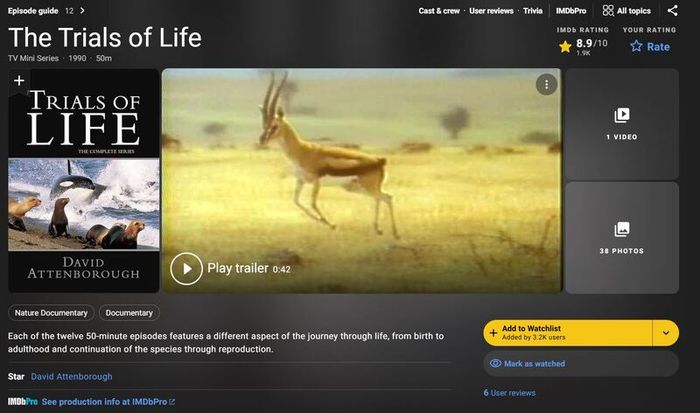Open IMDbPro from top navigation
This screenshot has height=413, width=700.
point(571,11)
